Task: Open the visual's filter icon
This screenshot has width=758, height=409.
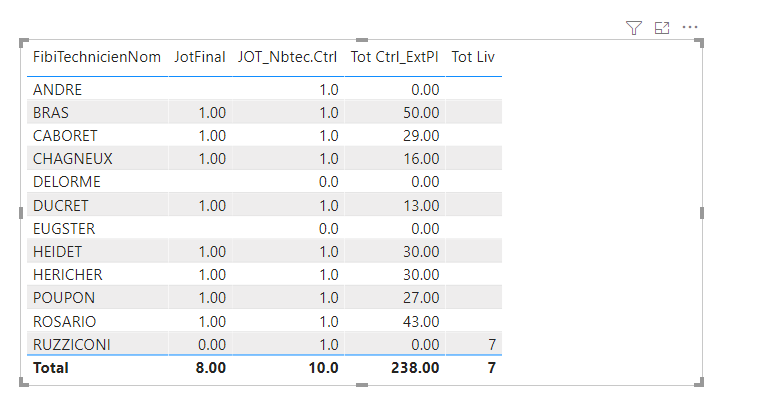Action: tap(633, 28)
